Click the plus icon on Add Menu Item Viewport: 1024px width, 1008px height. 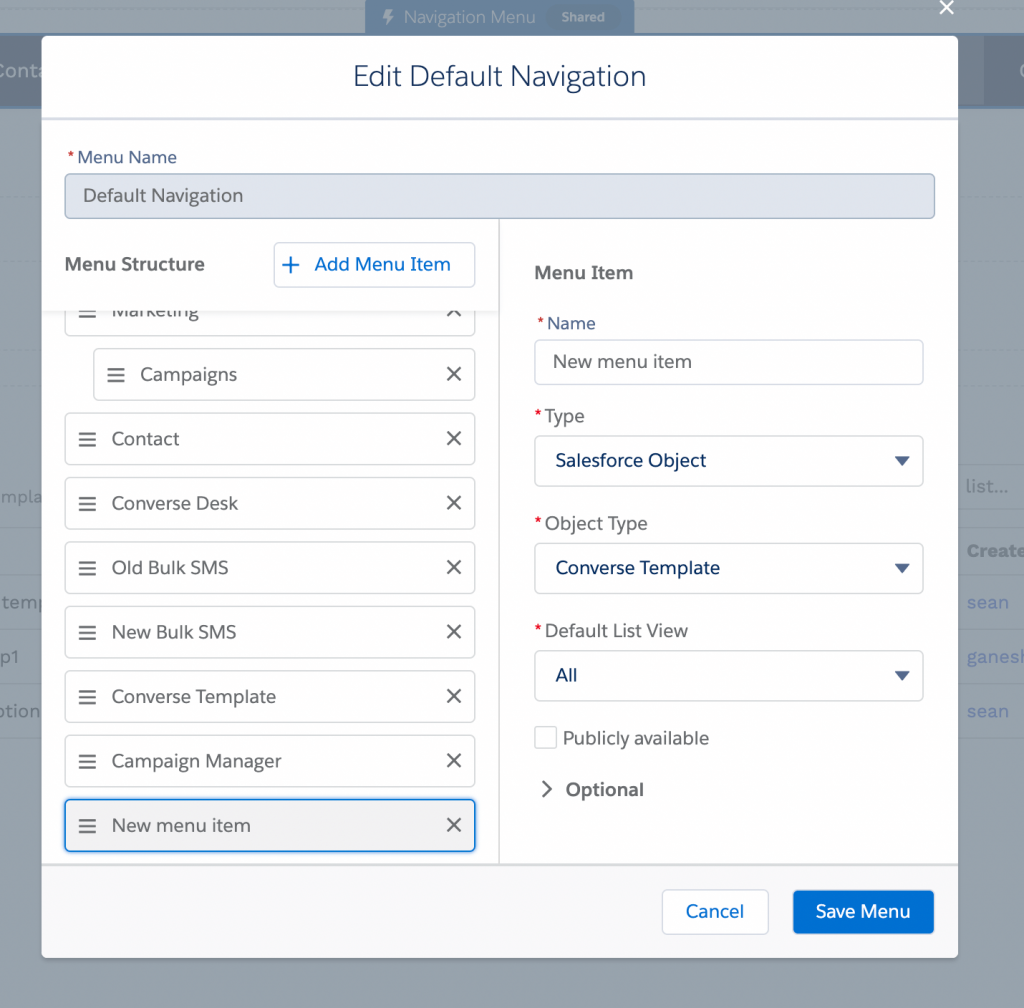tap(291, 264)
